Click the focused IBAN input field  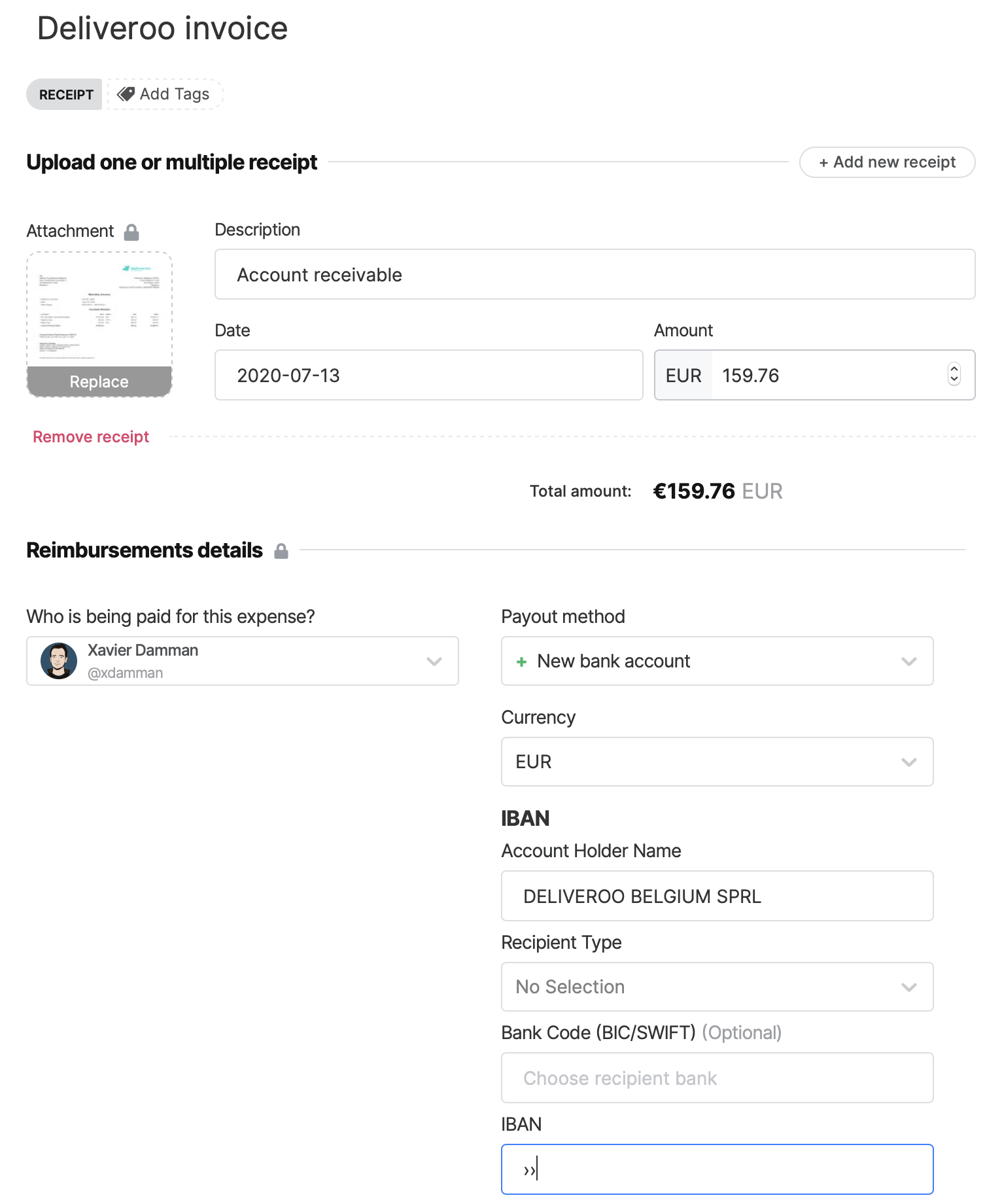717,1169
